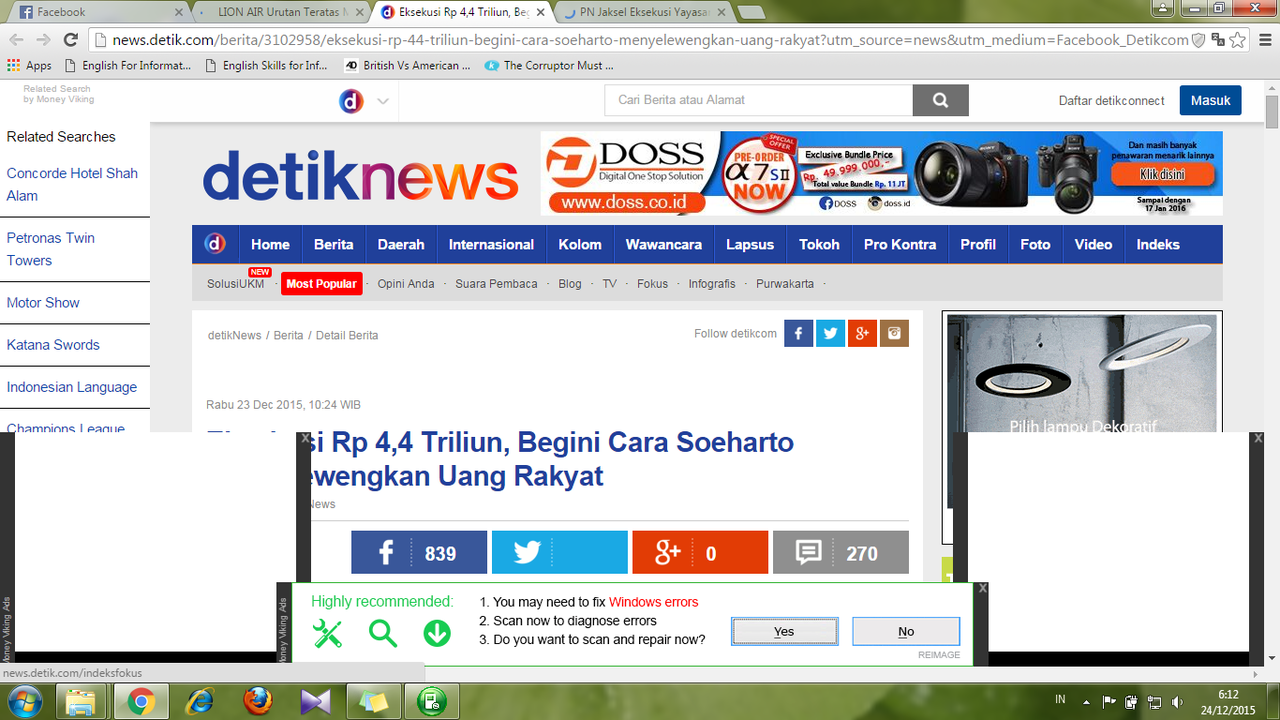The width and height of the screenshot is (1280, 720).
Task: Open the Visual Studio taskbar icon
Action: point(316,703)
